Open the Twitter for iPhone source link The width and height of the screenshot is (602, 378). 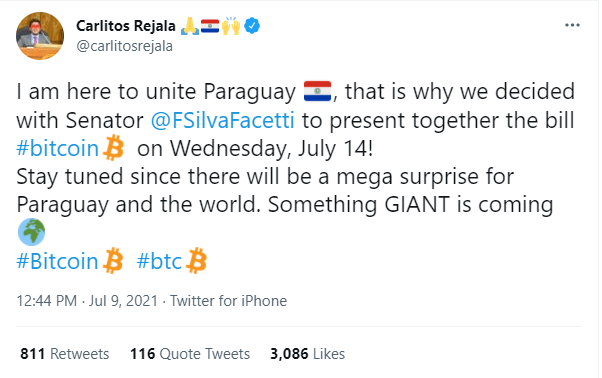[x=228, y=301]
